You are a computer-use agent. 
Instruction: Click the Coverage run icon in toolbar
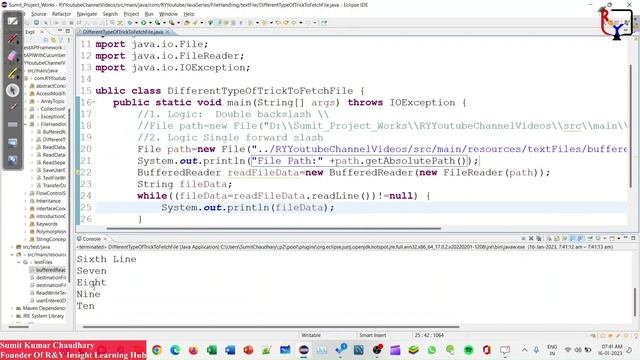(158, 23)
